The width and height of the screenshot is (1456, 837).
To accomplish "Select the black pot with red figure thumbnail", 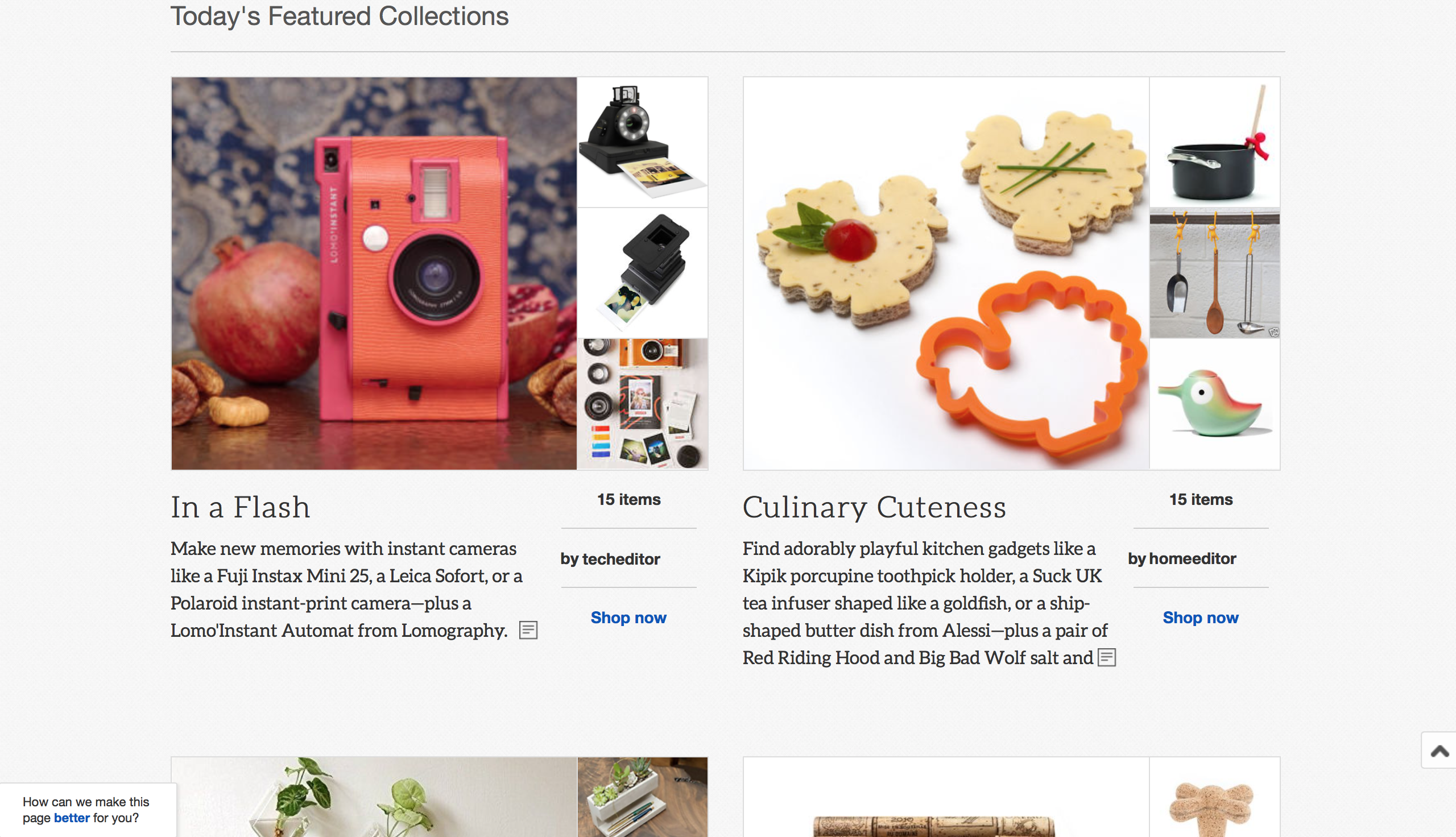I will coord(1214,142).
